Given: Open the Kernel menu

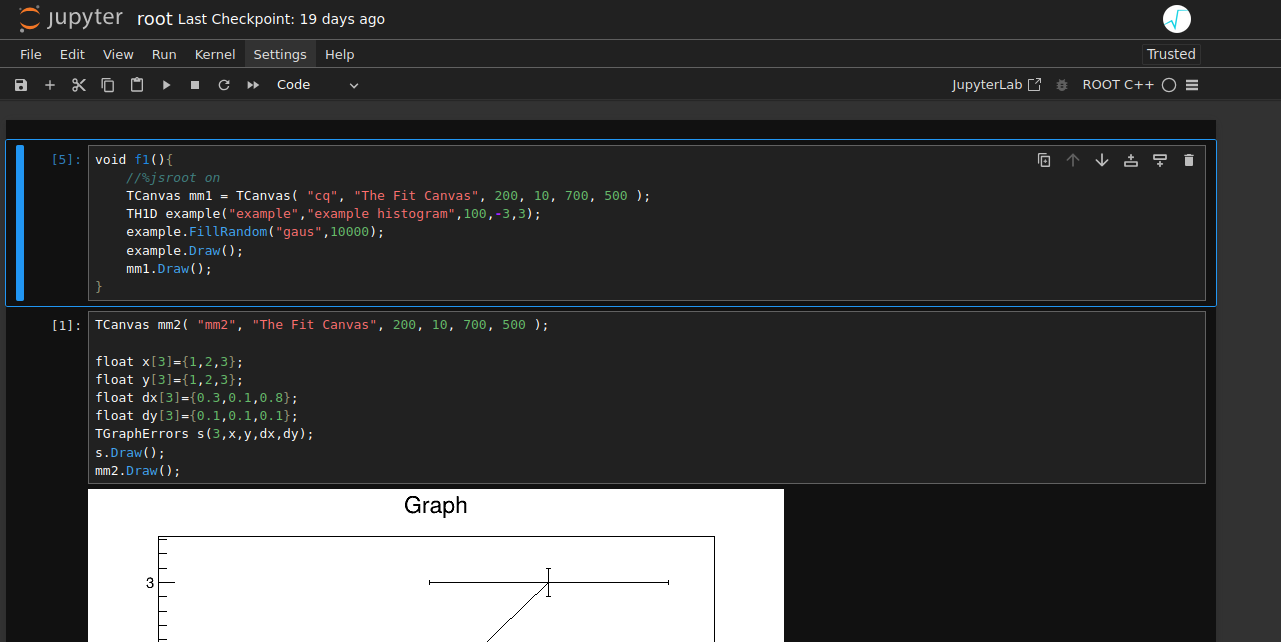Looking at the screenshot, I should 215,54.
